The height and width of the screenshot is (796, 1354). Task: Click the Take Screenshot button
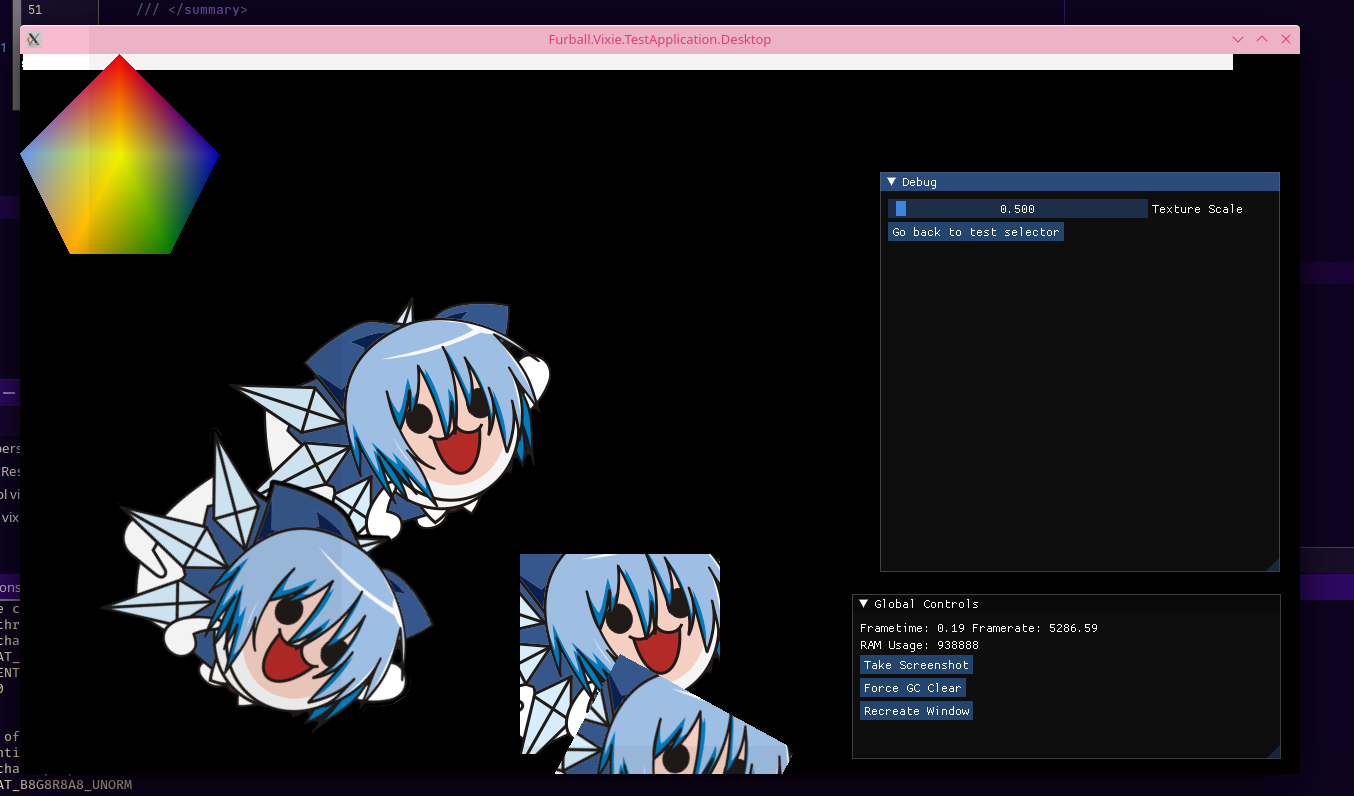(916, 665)
